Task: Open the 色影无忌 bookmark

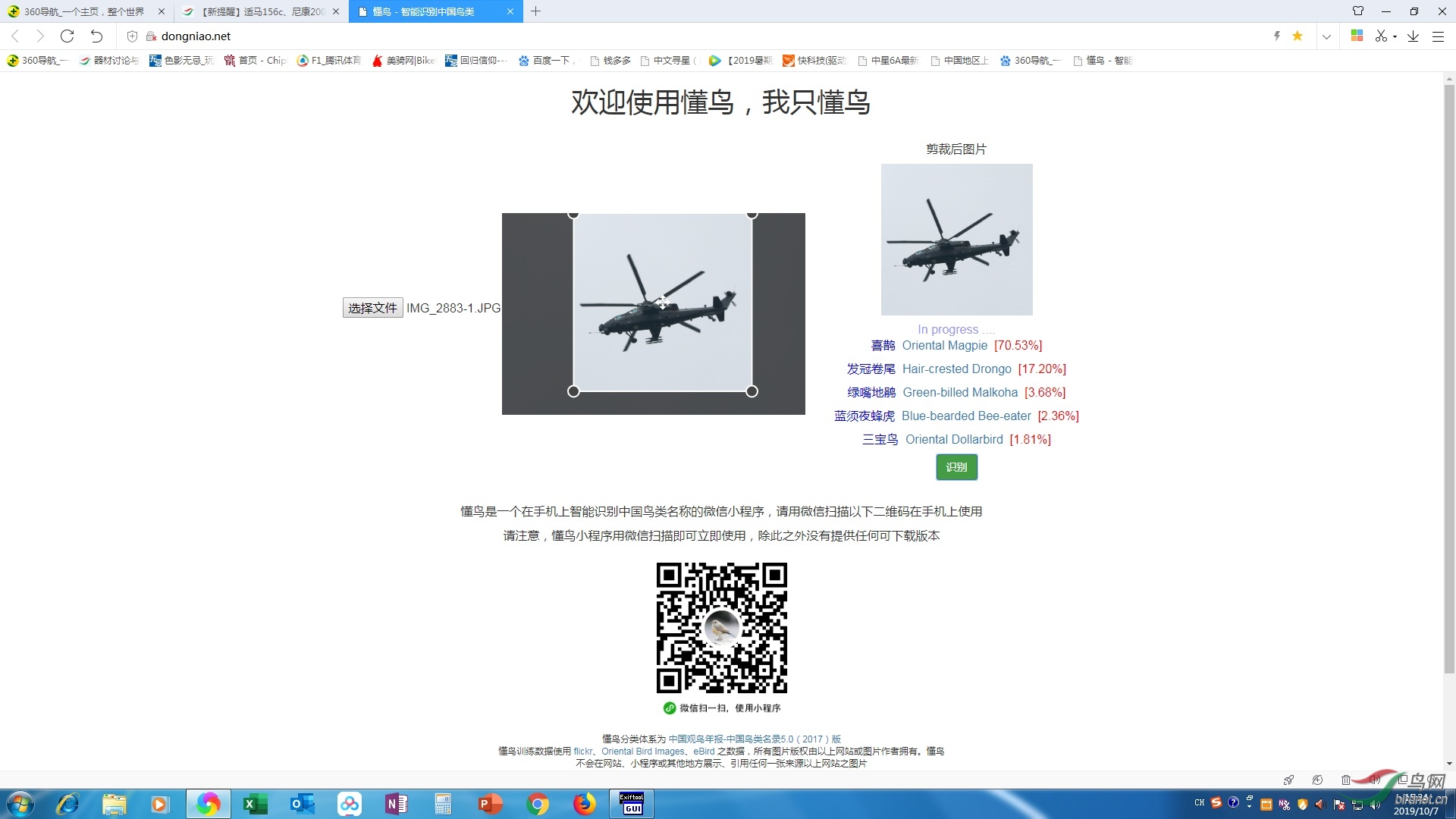Action: tap(182, 61)
